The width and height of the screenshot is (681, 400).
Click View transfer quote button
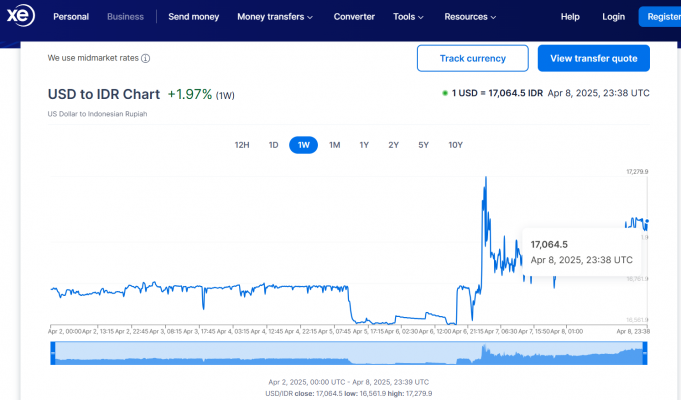click(x=594, y=58)
